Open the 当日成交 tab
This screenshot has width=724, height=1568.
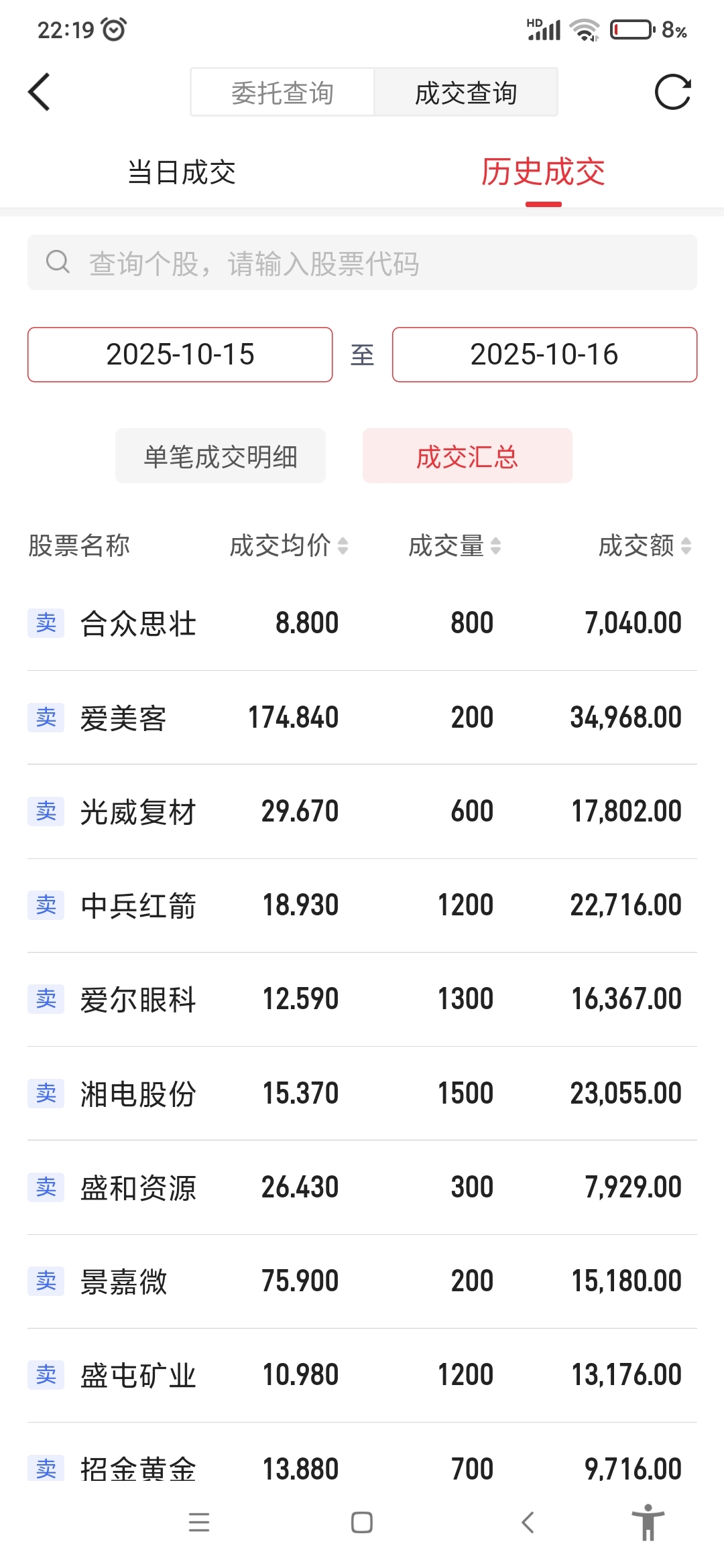click(182, 172)
